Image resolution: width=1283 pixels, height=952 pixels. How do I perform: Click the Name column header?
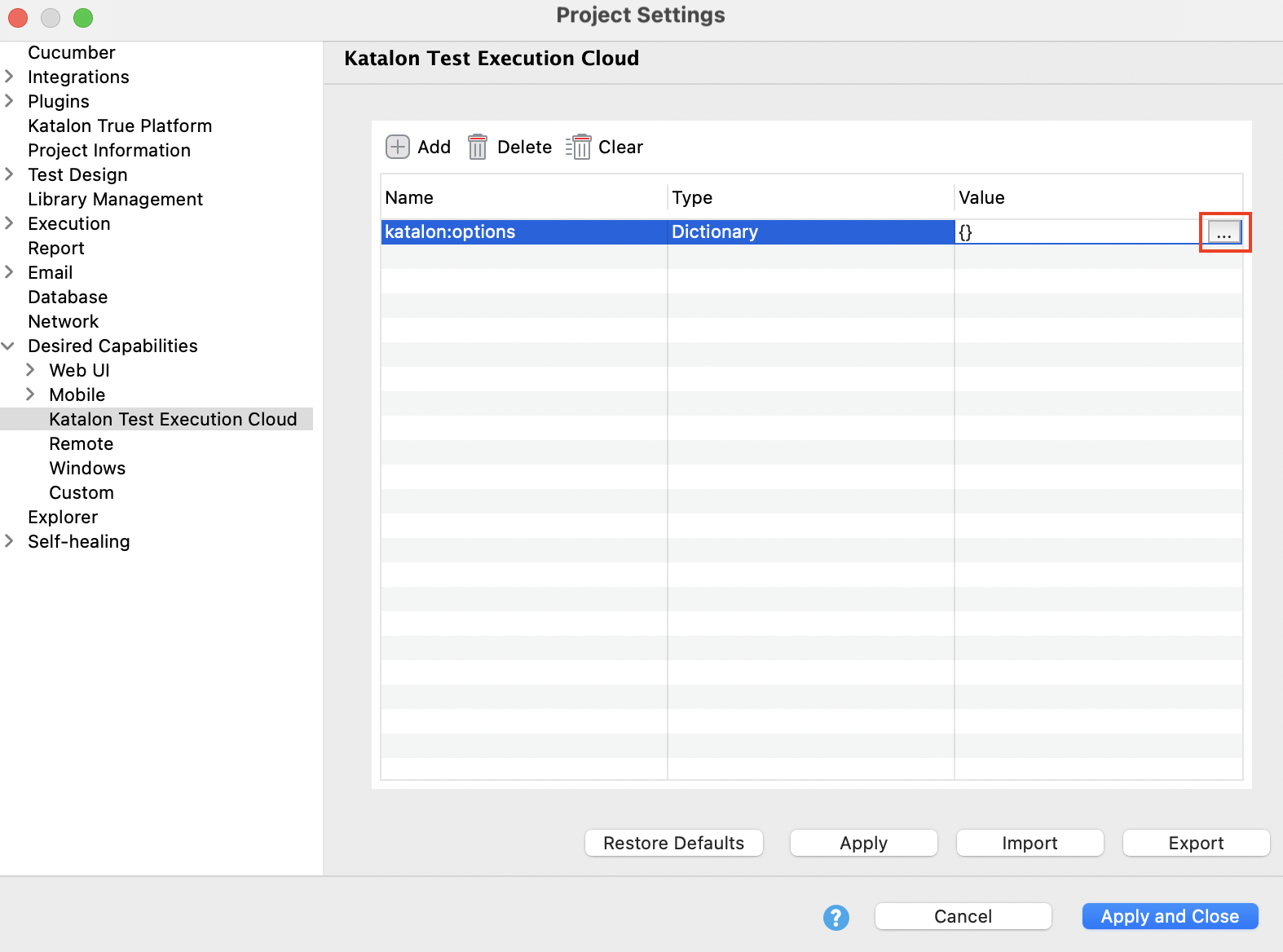[524, 197]
